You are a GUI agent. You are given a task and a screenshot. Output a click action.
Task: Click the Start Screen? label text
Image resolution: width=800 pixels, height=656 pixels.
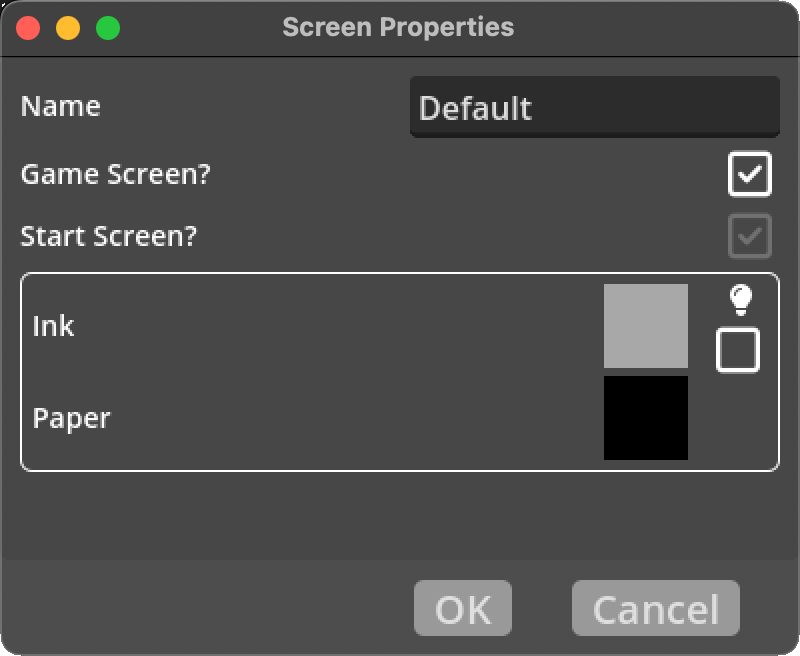[109, 237]
